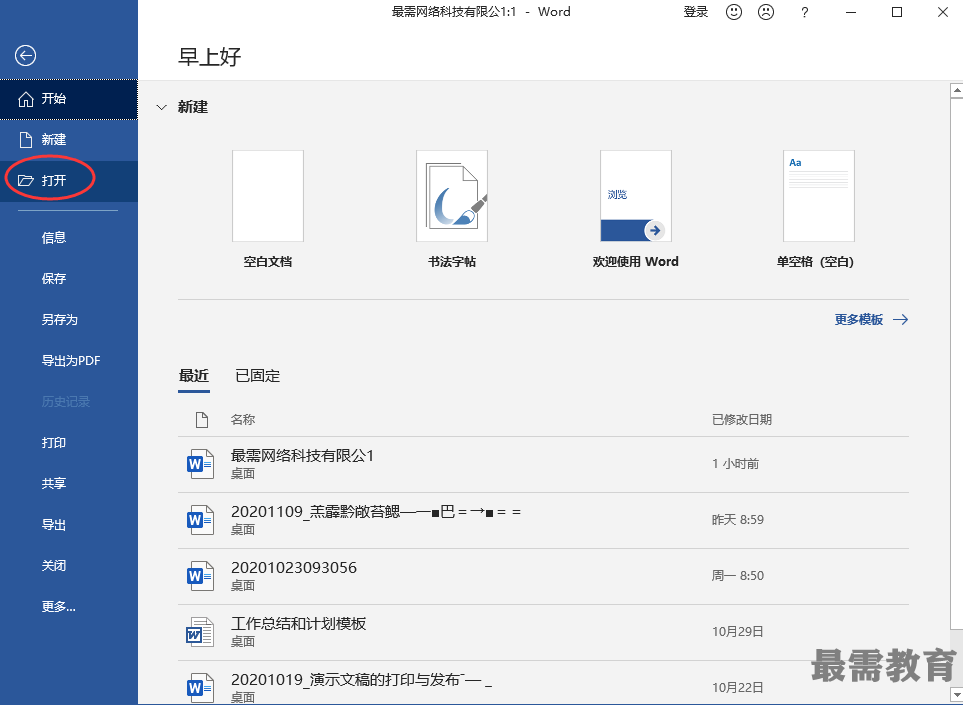Open help question mark icon
Viewport: 963px width, 705px height.
(x=805, y=12)
